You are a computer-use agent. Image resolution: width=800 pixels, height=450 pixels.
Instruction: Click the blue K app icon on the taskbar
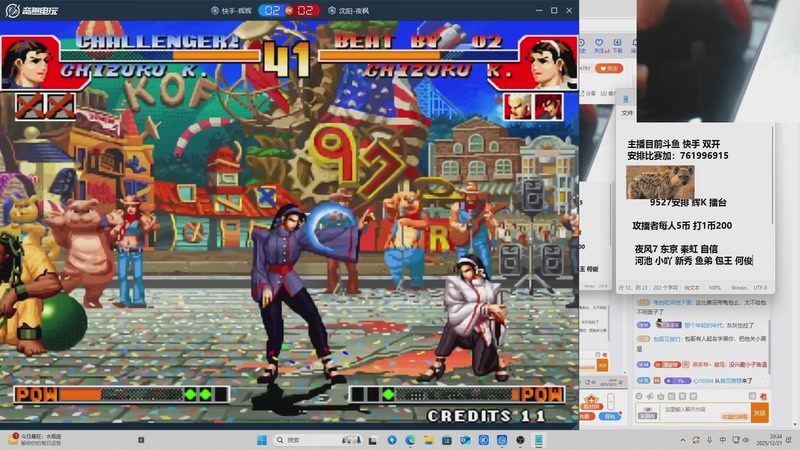tap(484, 440)
